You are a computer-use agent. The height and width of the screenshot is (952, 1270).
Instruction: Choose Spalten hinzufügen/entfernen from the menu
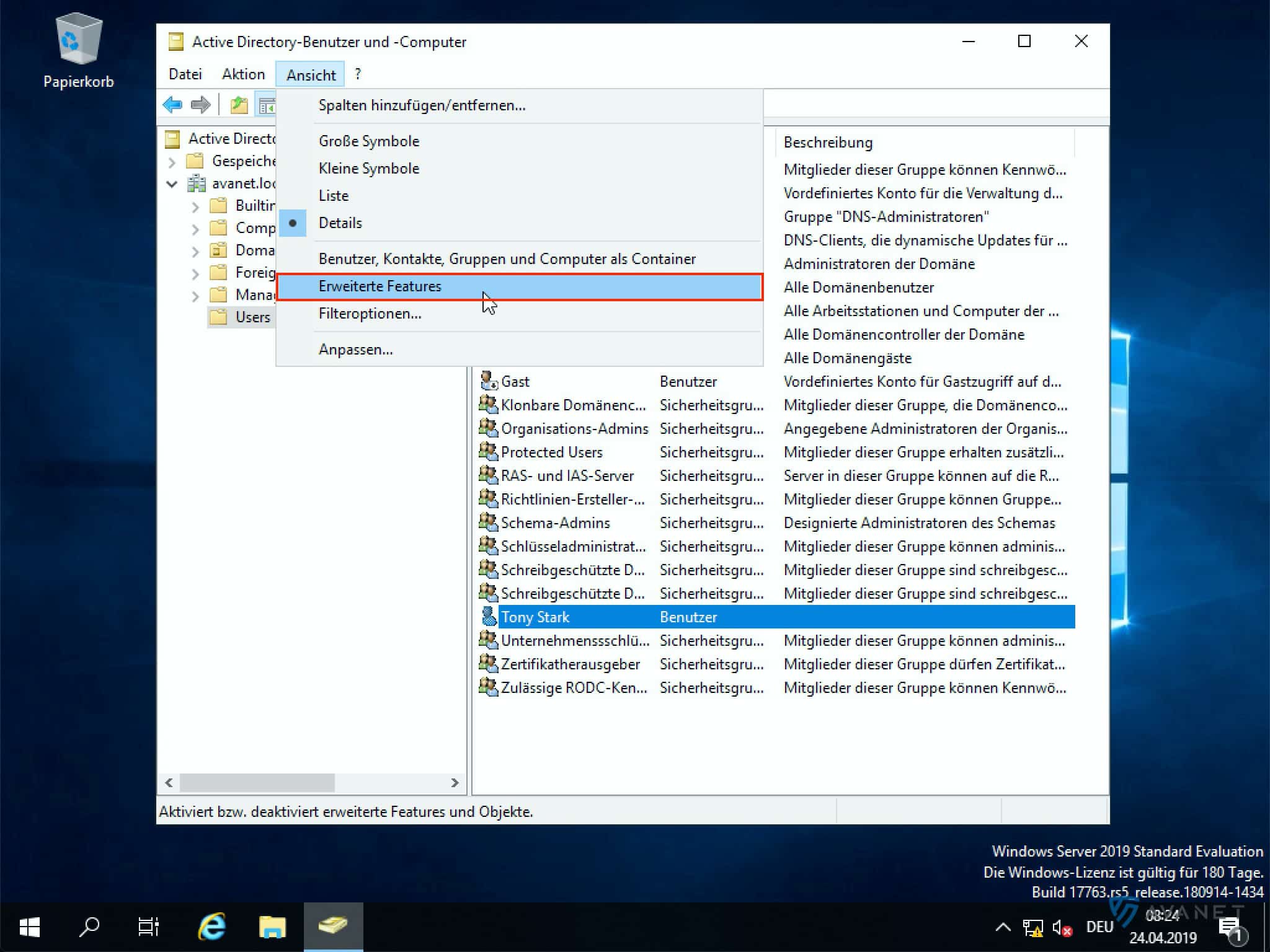(422, 105)
